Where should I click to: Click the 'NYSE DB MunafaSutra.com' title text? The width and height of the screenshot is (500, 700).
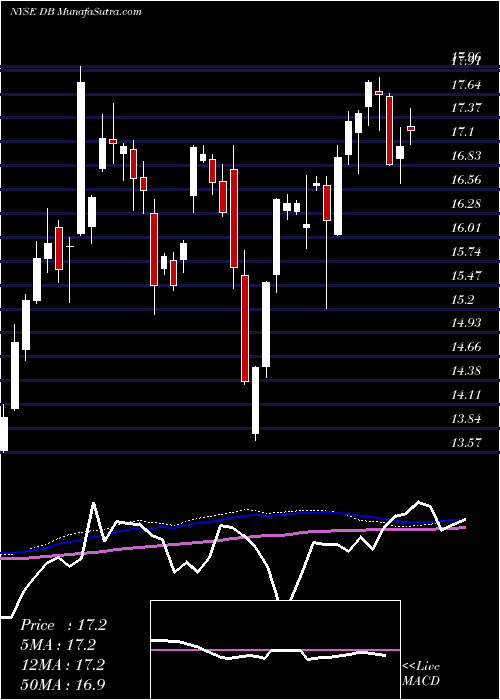[x=75, y=11]
